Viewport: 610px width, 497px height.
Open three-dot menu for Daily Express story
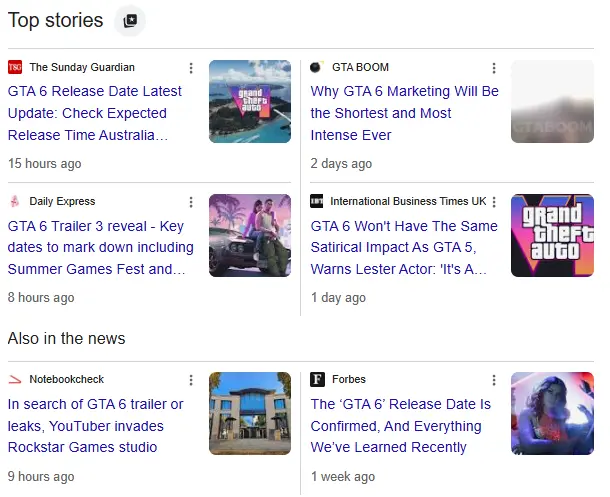tap(191, 202)
